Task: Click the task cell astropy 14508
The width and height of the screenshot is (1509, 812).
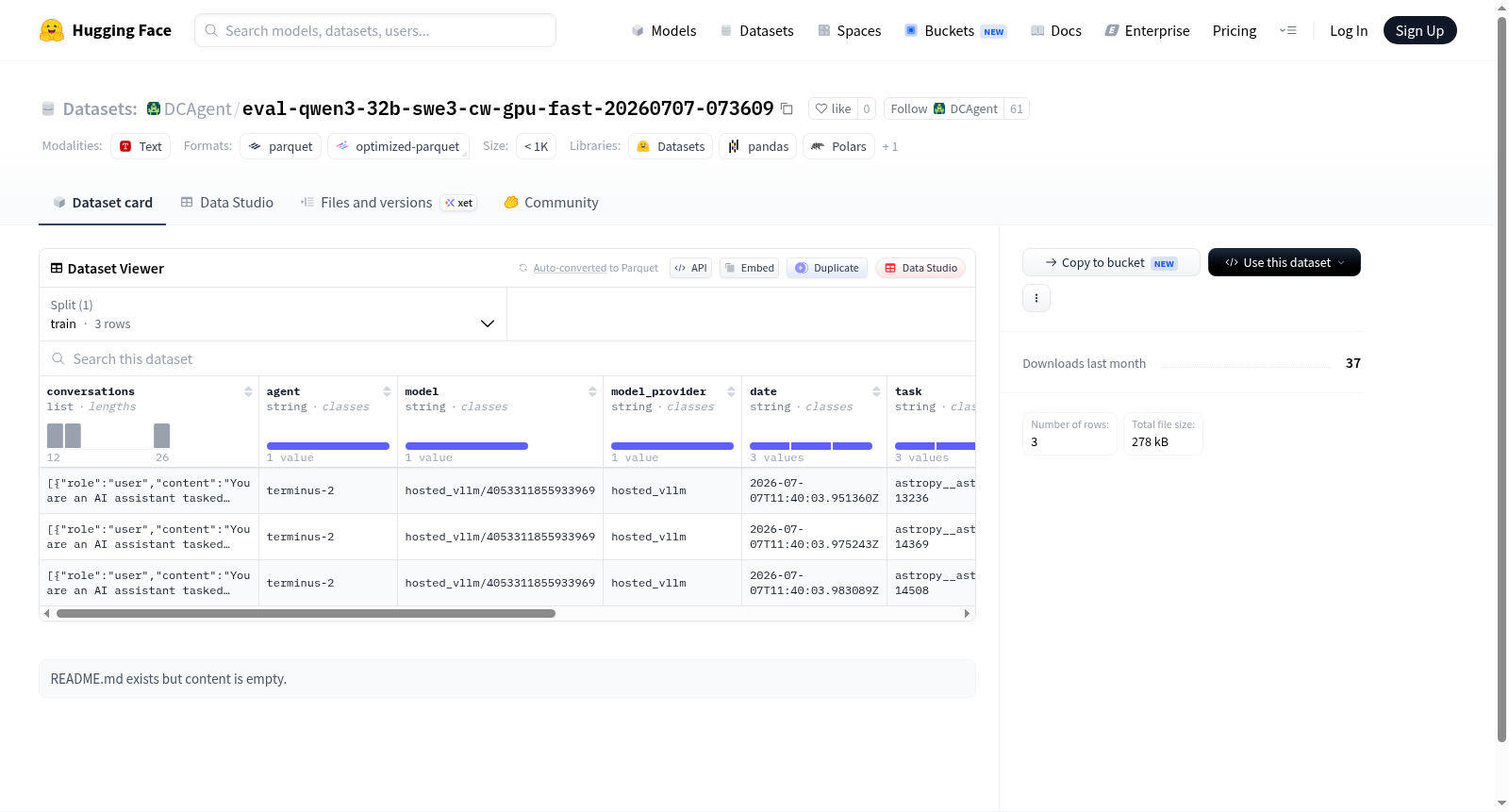Action: click(x=932, y=583)
